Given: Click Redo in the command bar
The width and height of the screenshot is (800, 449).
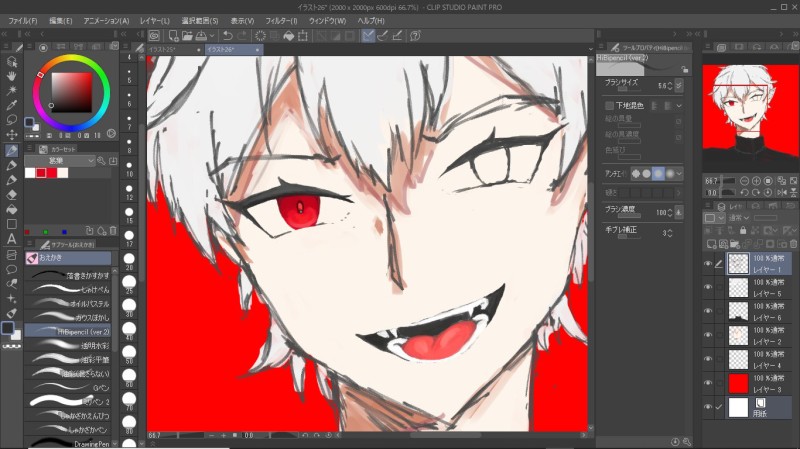Looking at the screenshot, I should click(242, 36).
